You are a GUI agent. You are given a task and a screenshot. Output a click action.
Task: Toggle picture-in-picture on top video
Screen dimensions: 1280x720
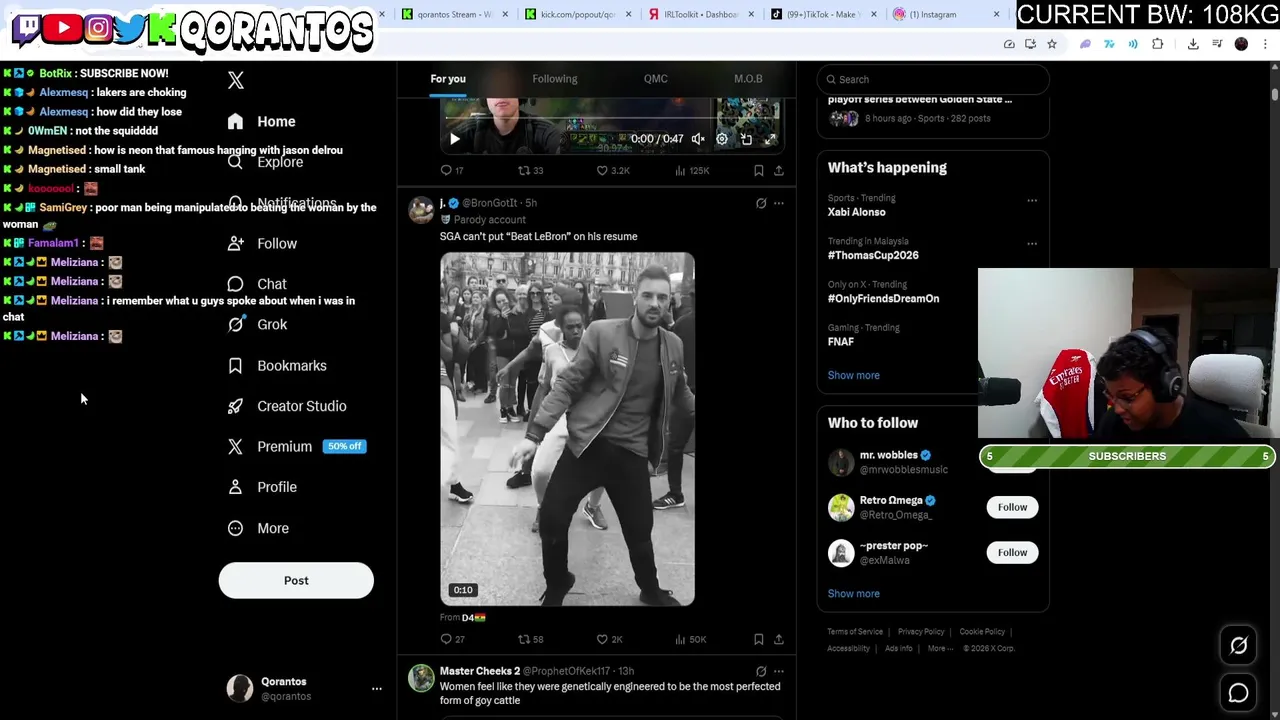click(746, 140)
